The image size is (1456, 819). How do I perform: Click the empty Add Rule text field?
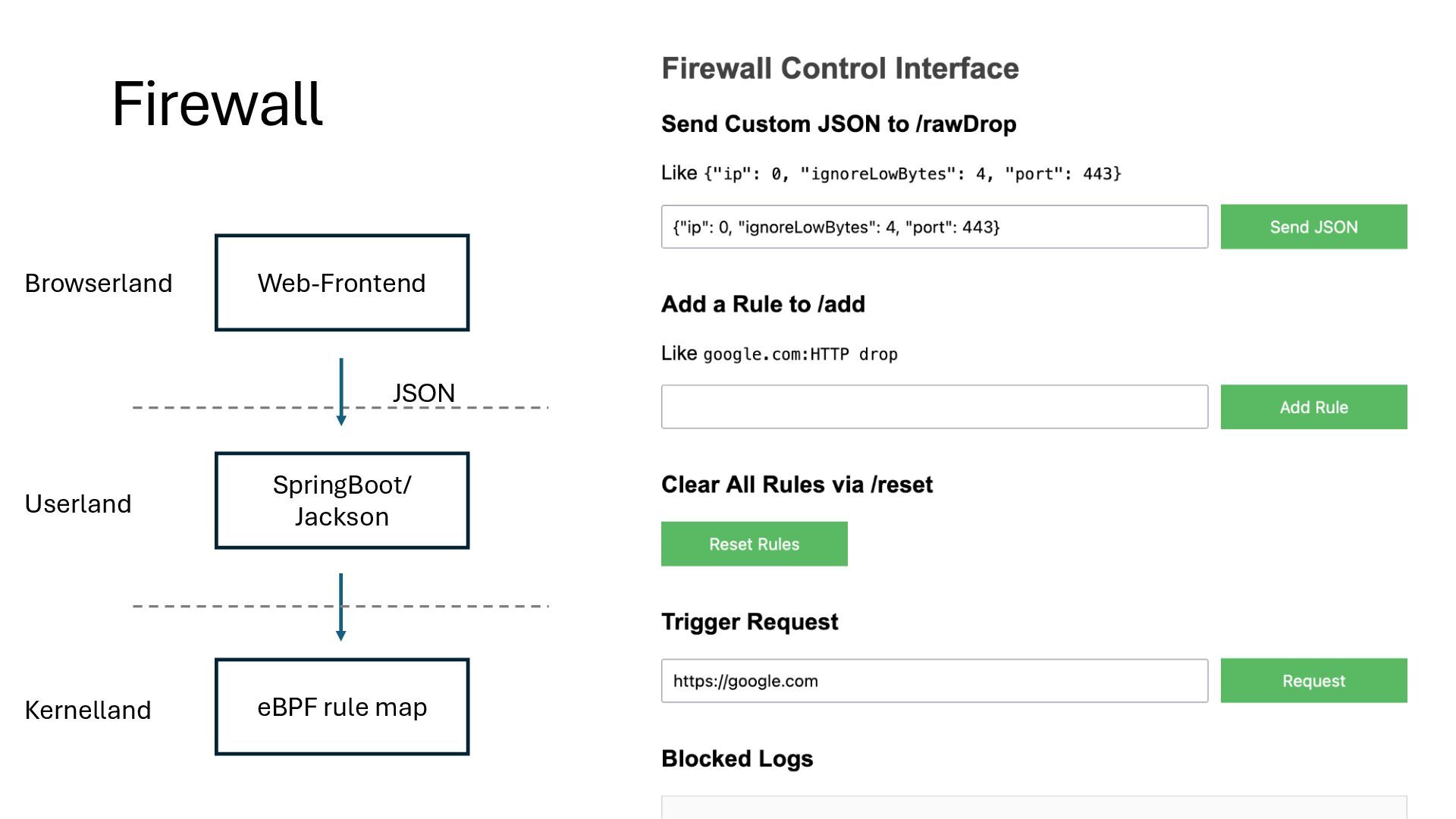[x=934, y=407]
